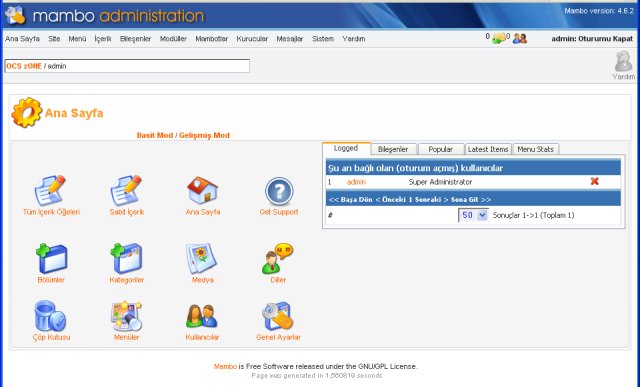Click the Super Administrator text
The width and height of the screenshot is (640, 387).
coord(440,182)
